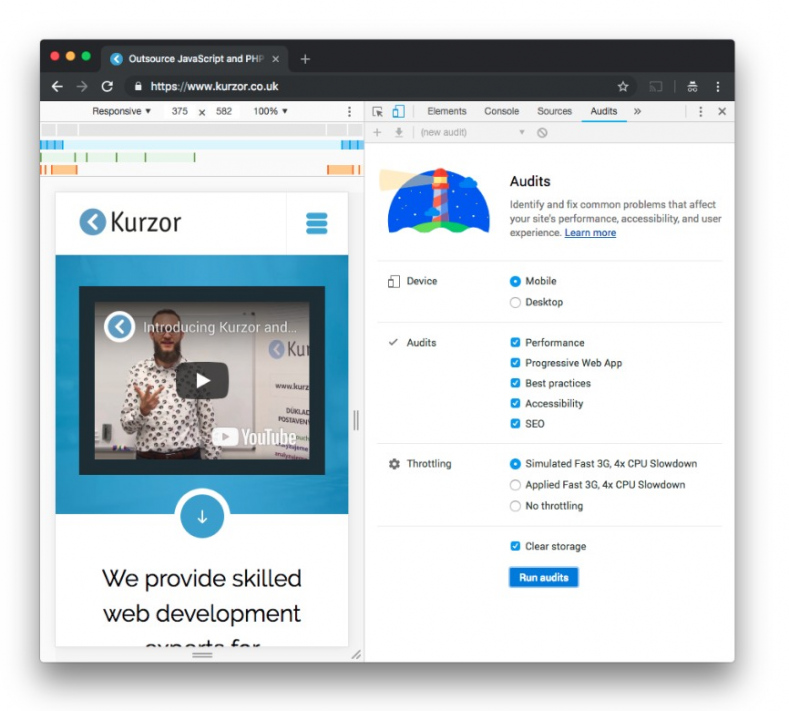The image size is (789, 711).
Task: Select Simulated Fast 3G throttling option
Action: pos(515,464)
